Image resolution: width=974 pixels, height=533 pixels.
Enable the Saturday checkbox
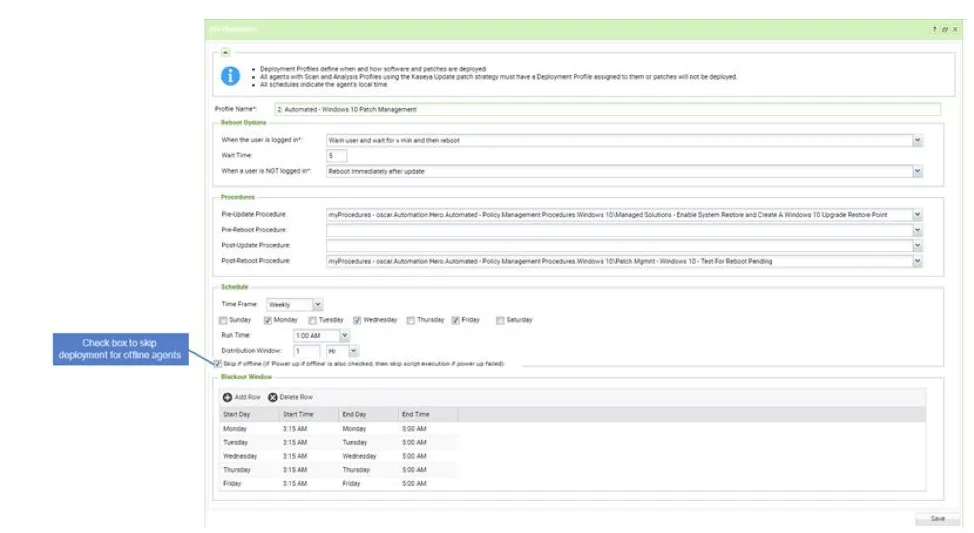500,320
